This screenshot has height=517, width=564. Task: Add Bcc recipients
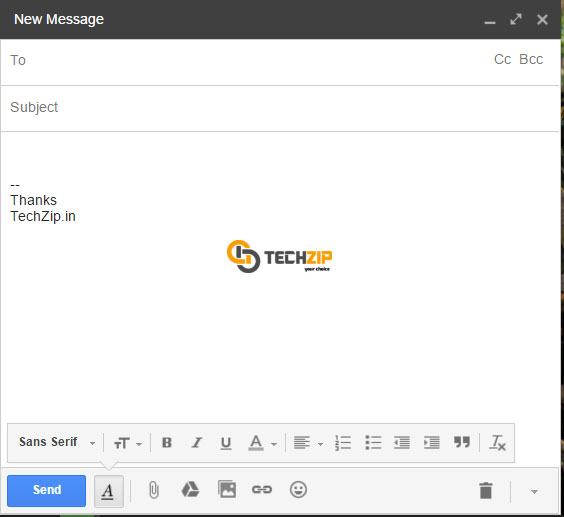(531, 59)
